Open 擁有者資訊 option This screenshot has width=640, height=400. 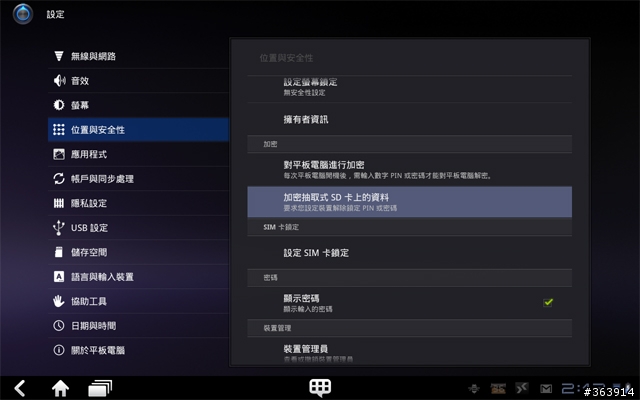click(x=409, y=119)
